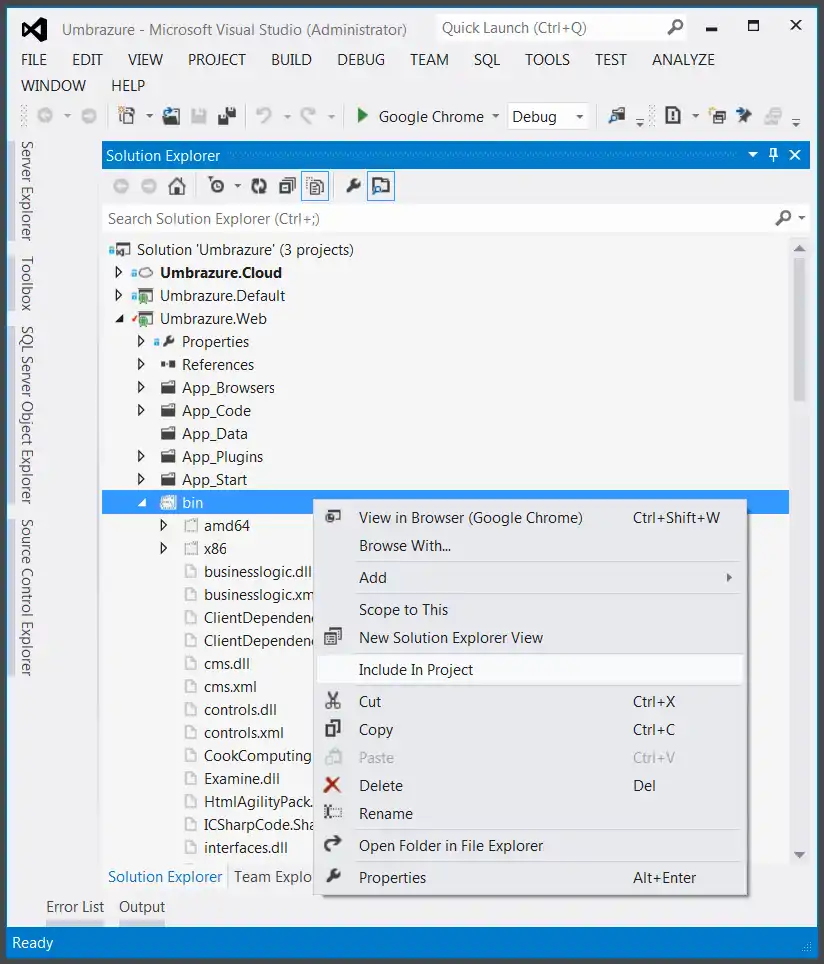Click the green Start debugging arrow
Screen dimensions: 824x964
click(362, 116)
